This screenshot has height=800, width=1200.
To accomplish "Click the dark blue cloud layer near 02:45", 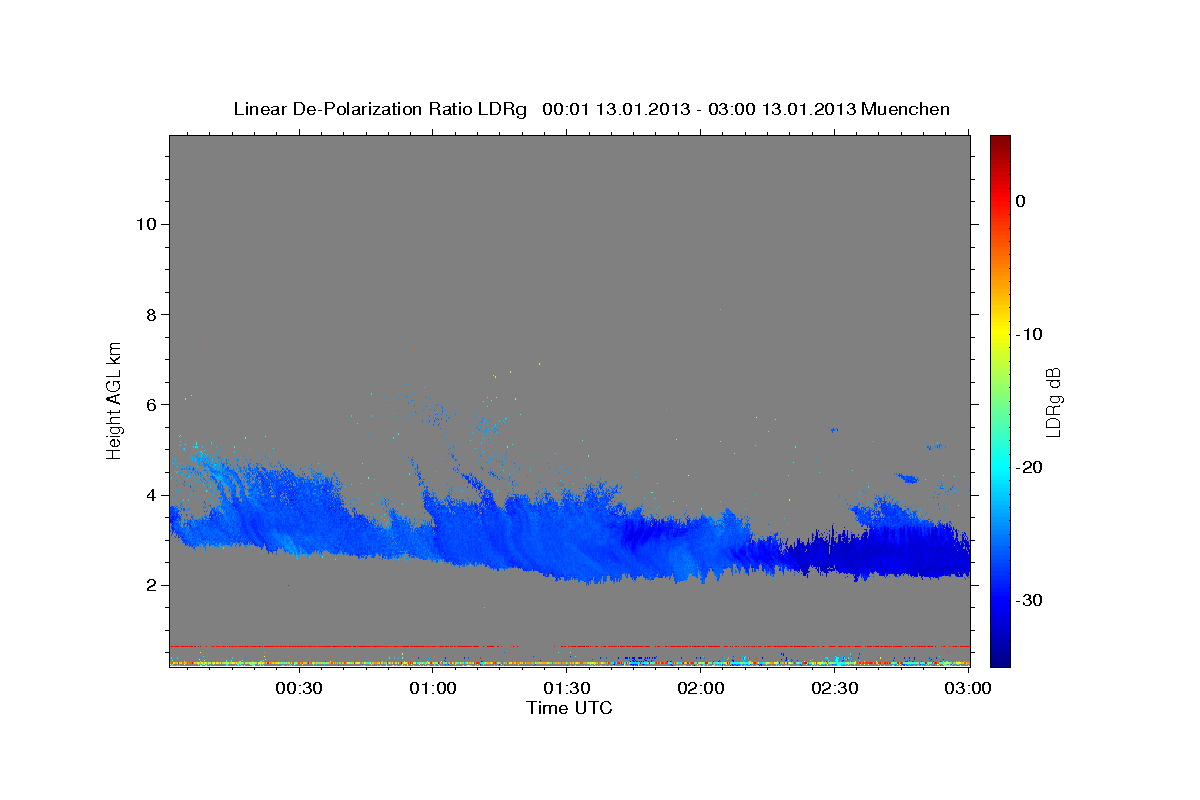I will [x=885, y=553].
